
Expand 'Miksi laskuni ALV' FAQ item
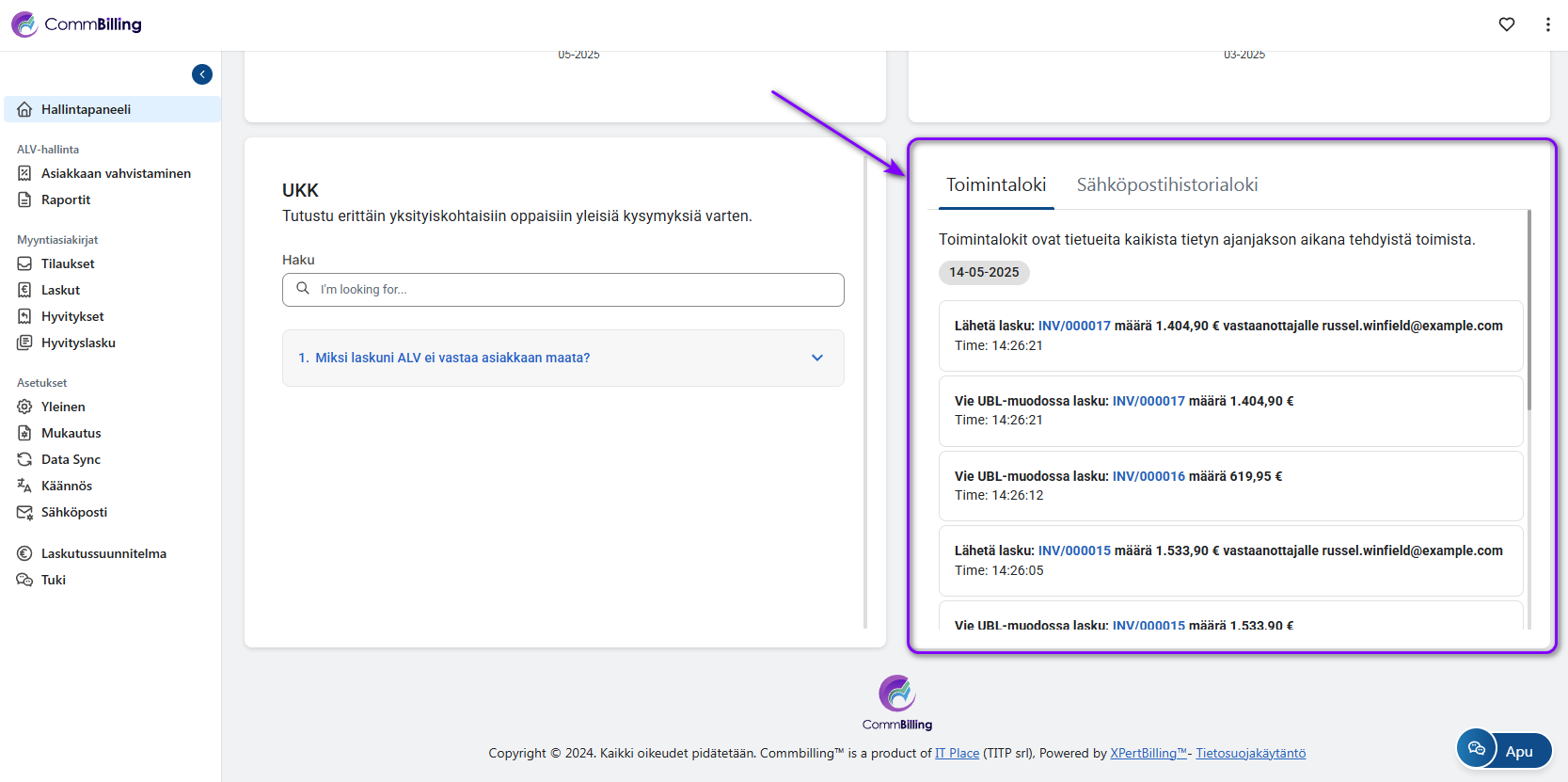[452, 358]
